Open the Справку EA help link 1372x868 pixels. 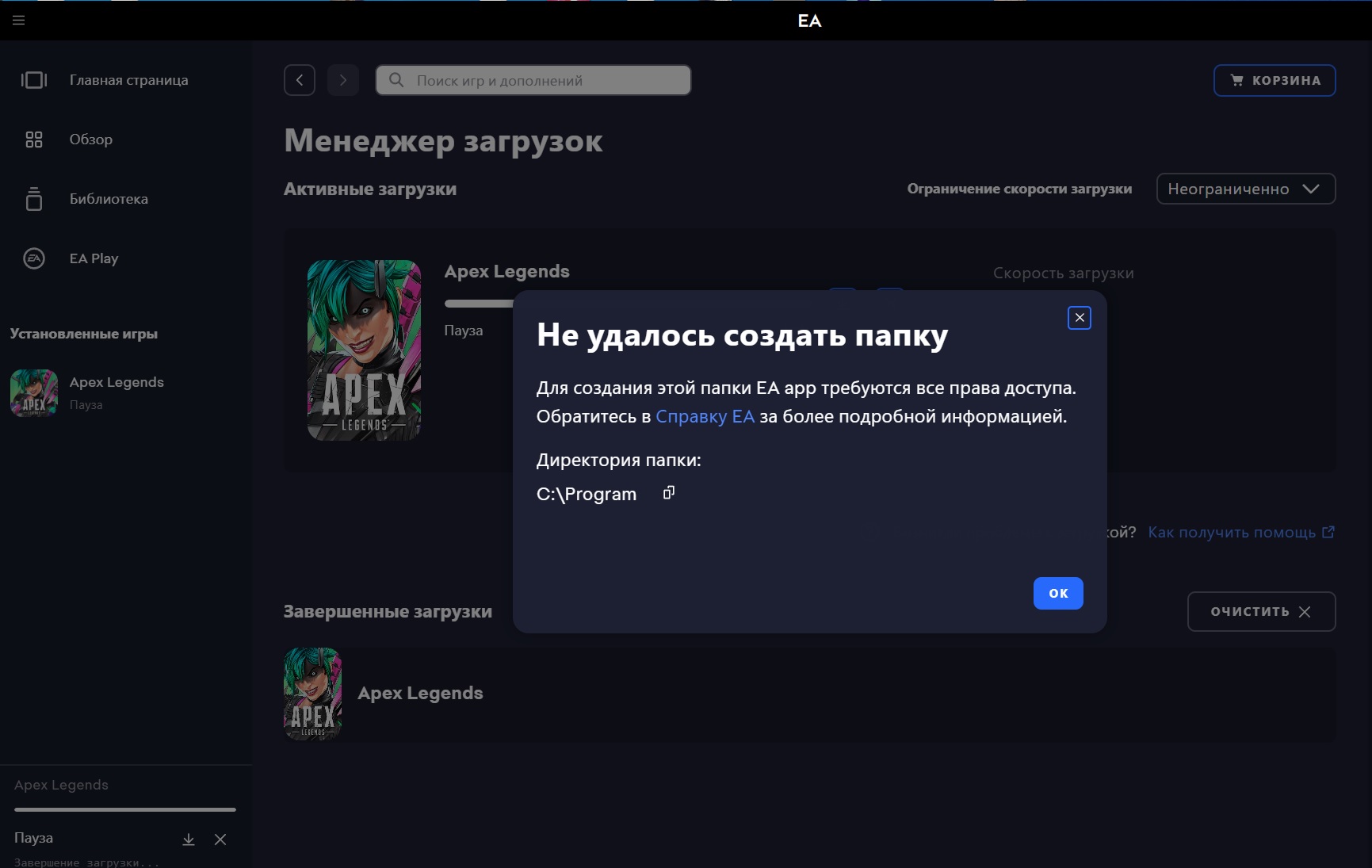[705, 416]
